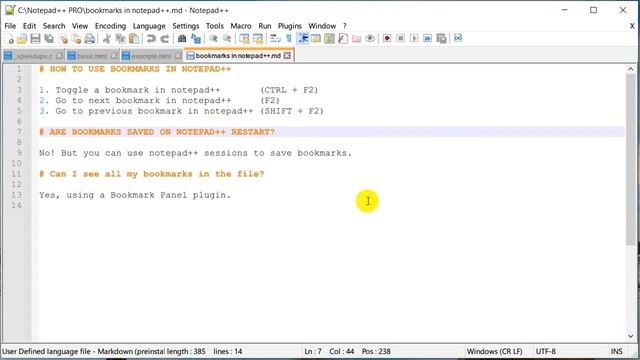Toggle synchronize vertical scrolling
This screenshot has width=640, height=360.
[244, 39]
